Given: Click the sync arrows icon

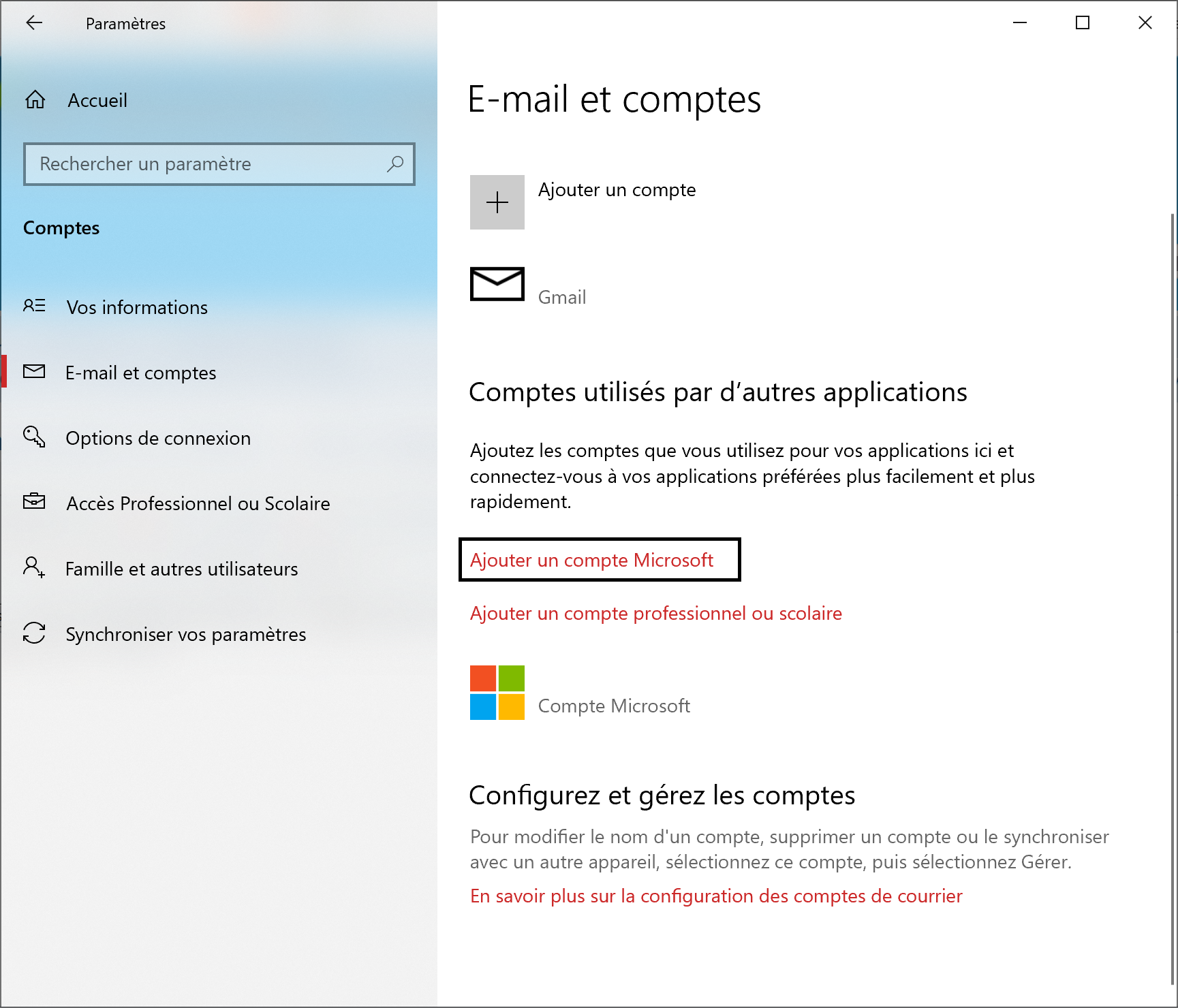Looking at the screenshot, I should [x=34, y=633].
